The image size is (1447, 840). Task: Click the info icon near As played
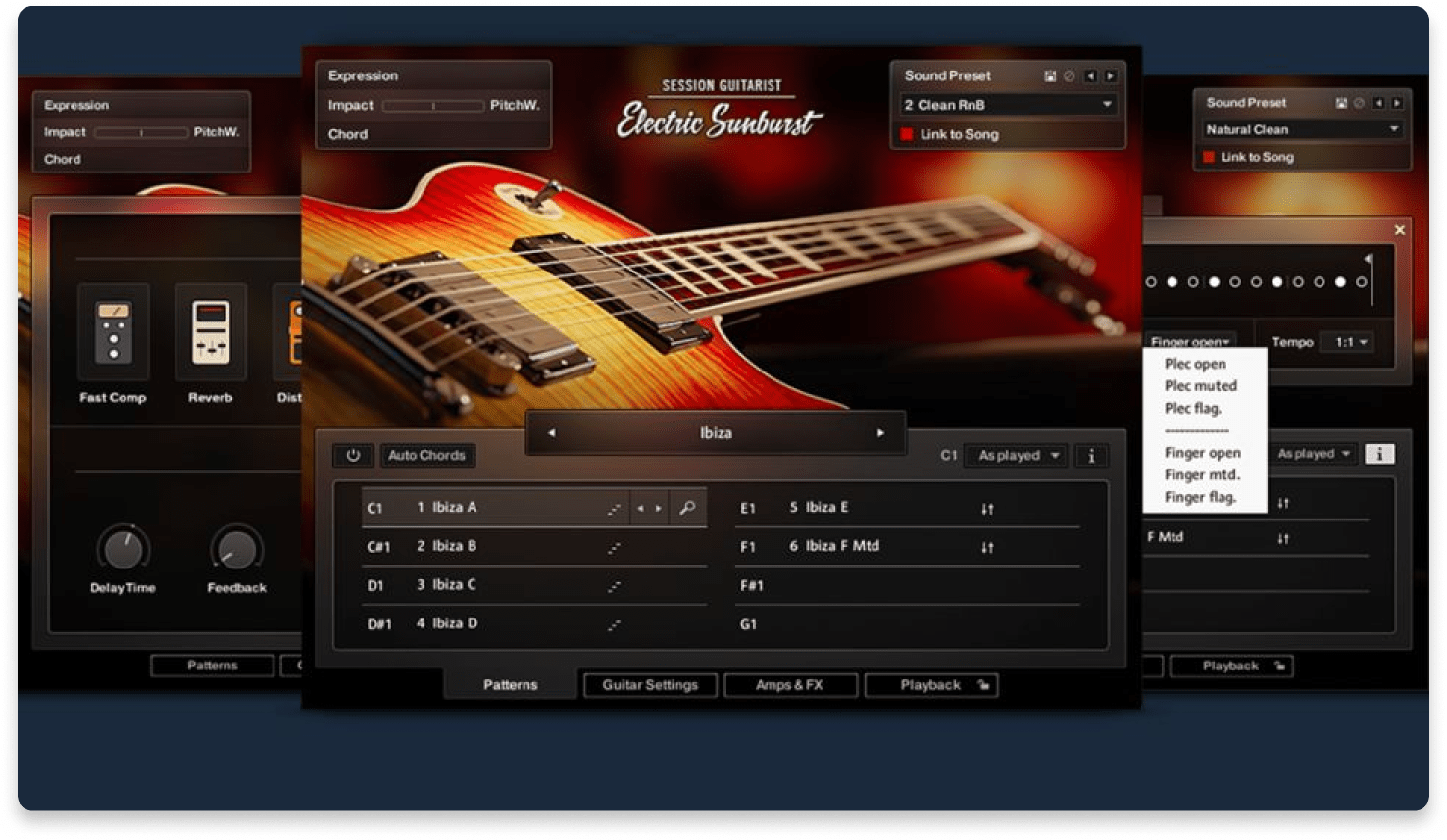1091,455
